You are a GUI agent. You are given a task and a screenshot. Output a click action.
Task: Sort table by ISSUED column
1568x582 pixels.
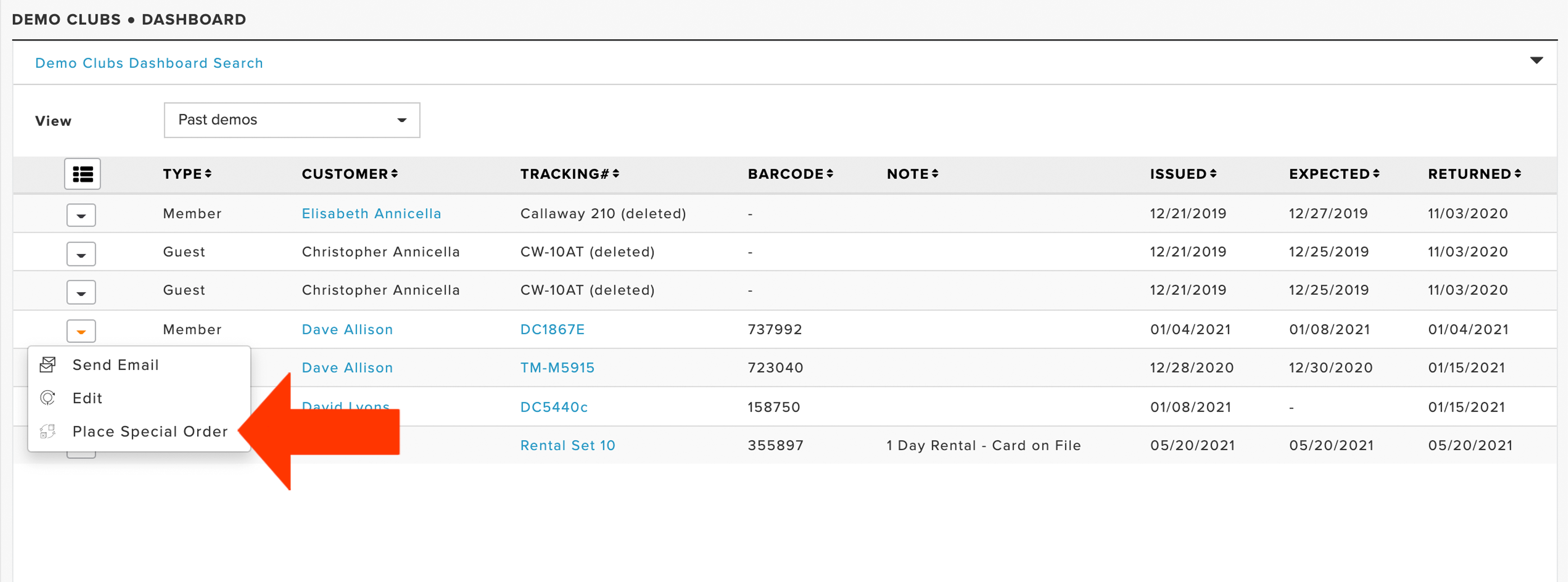[x=1183, y=174]
